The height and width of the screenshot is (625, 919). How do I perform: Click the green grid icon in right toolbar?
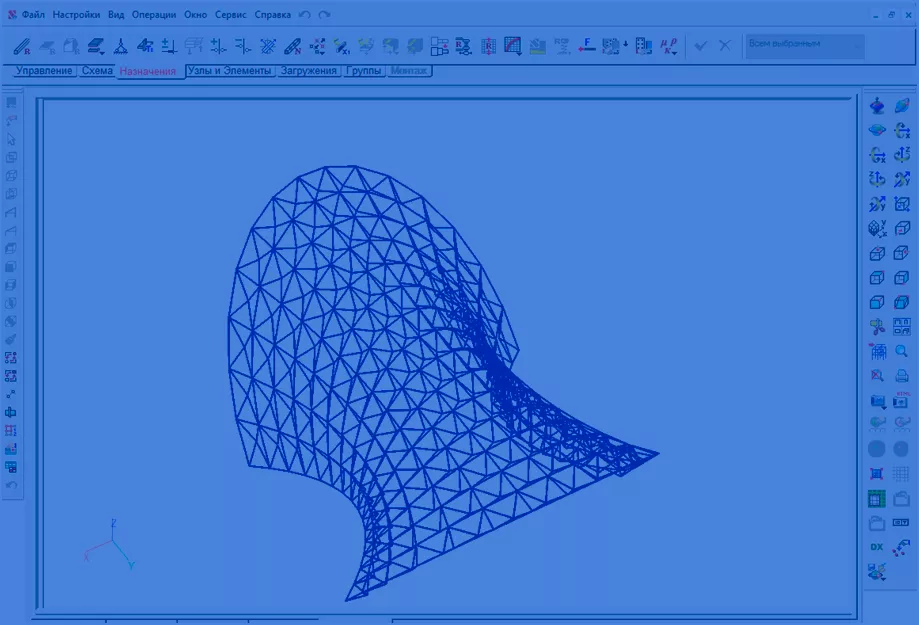pos(877,499)
